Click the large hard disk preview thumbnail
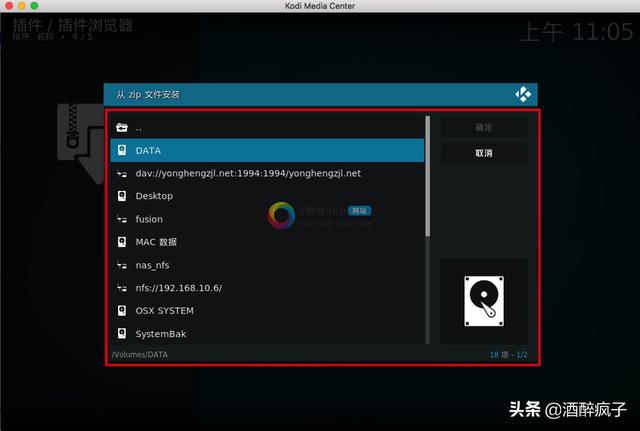 pos(484,301)
